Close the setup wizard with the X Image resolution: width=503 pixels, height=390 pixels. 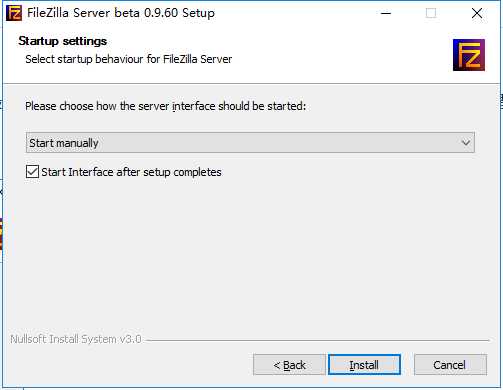[477, 13]
